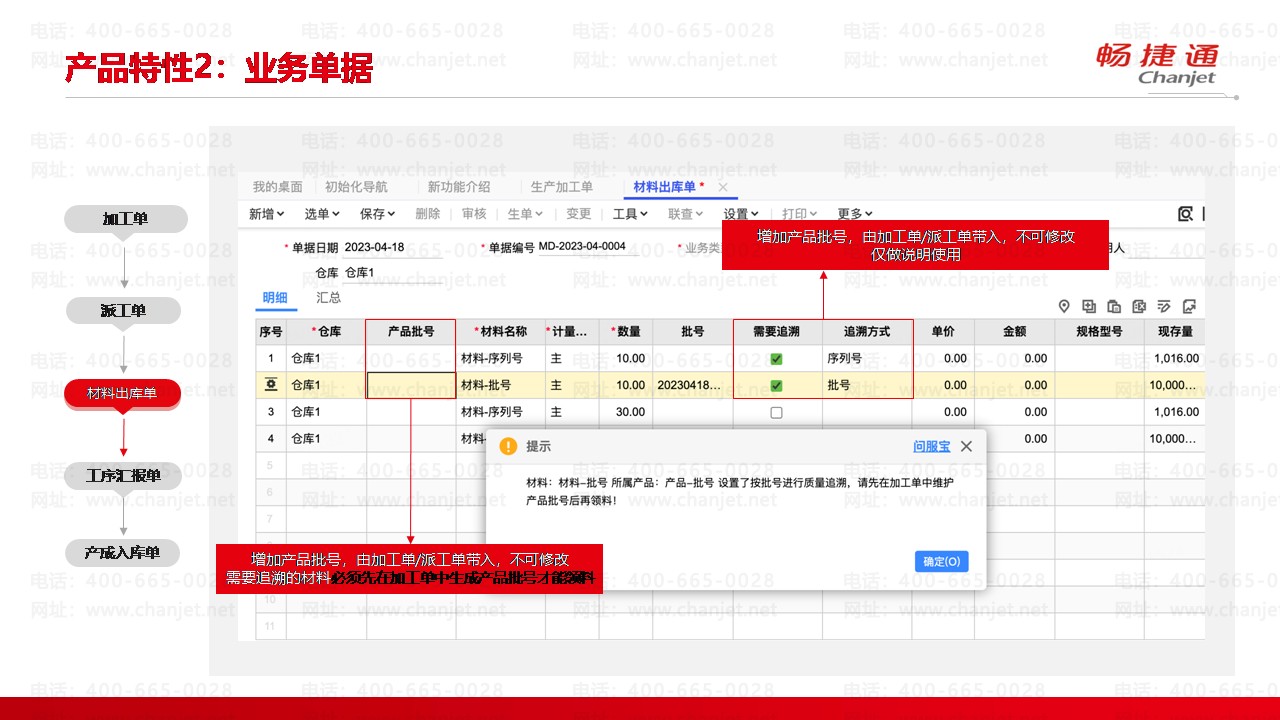Click the 产成入库单 step in the flow diagram

pyautogui.click(x=124, y=553)
